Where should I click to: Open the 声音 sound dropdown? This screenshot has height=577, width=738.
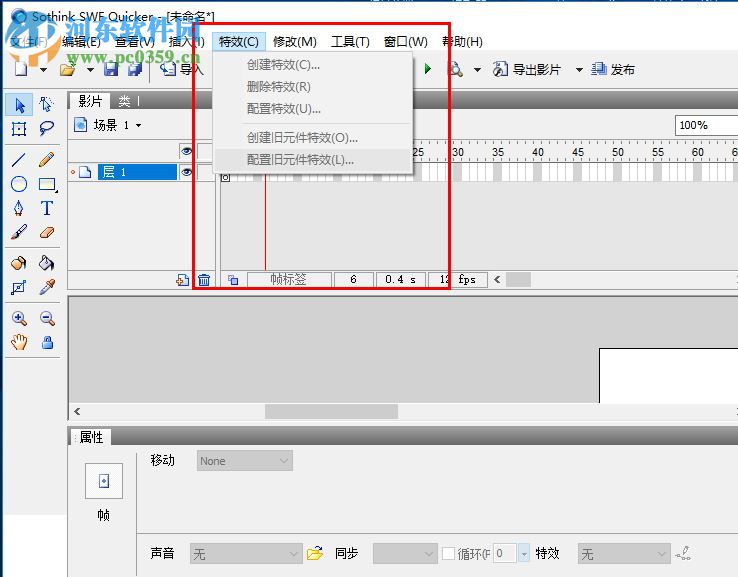246,553
